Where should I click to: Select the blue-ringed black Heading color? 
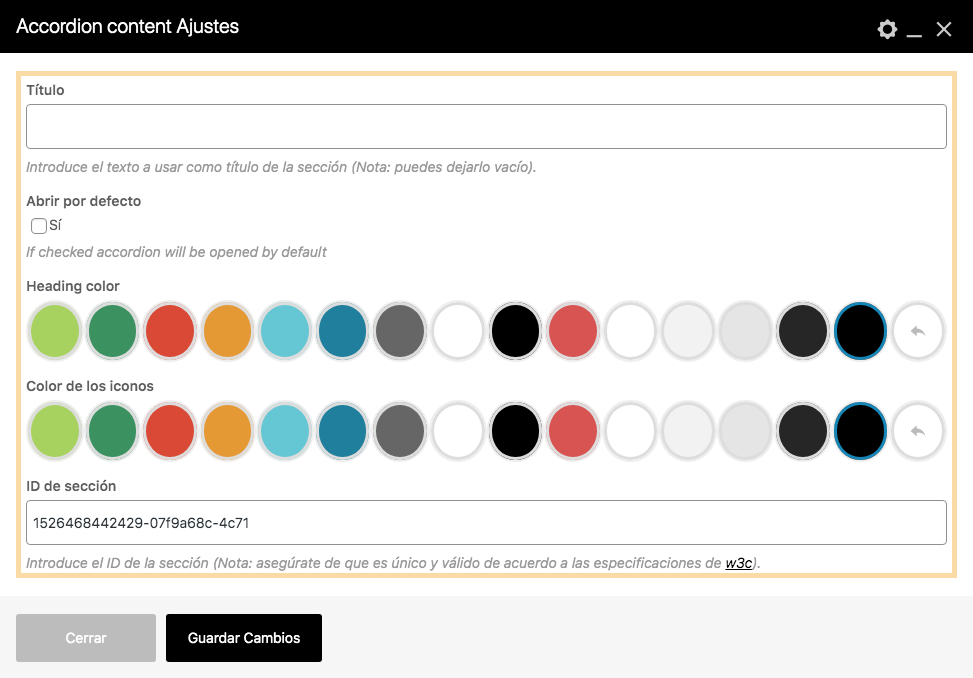coord(860,331)
